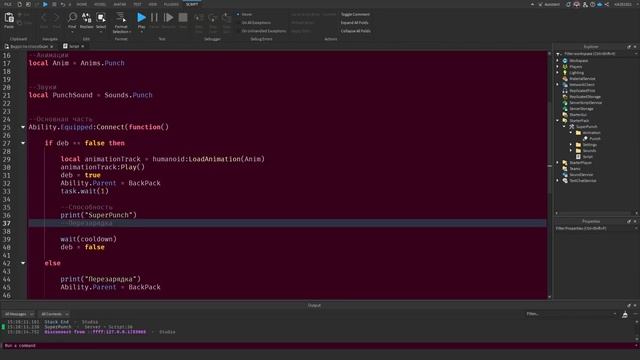
Task: Open the Find tool in the ribbon
Action: tap(72, 18)
